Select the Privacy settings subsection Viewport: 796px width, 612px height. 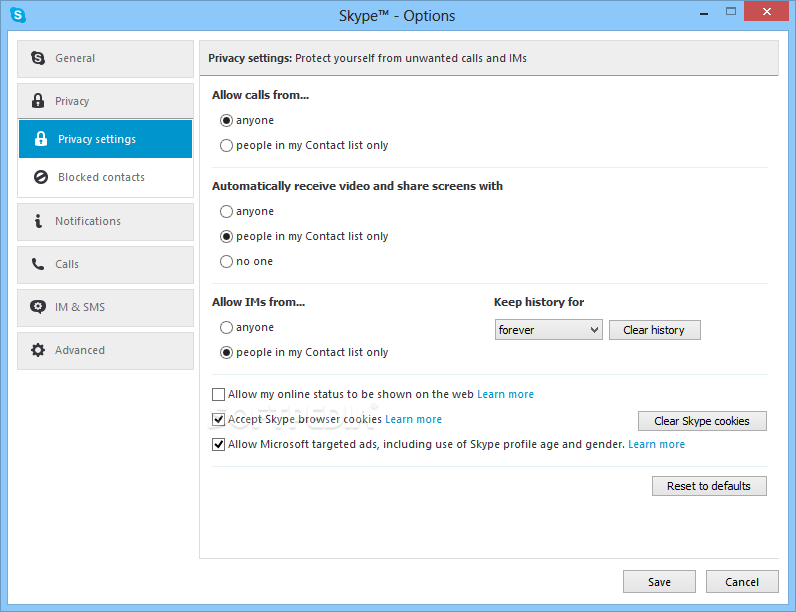pos(106,139)
